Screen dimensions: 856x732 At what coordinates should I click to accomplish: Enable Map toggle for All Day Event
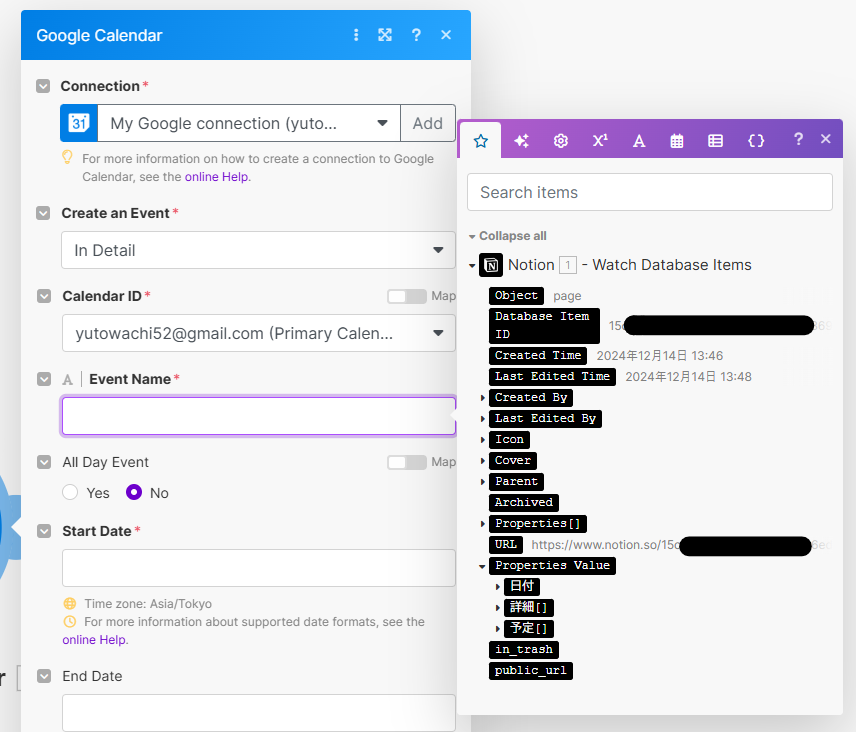(x=407, y=462)
